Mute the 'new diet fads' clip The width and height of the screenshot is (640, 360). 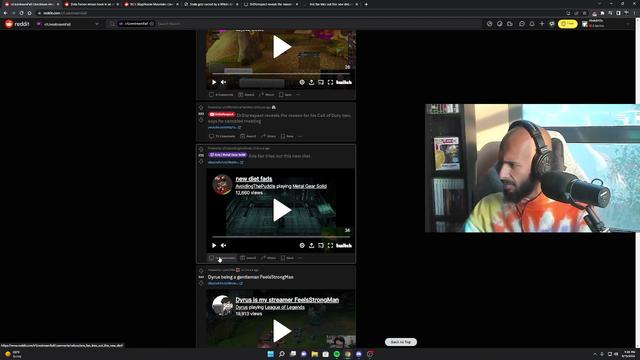(223, 245)
